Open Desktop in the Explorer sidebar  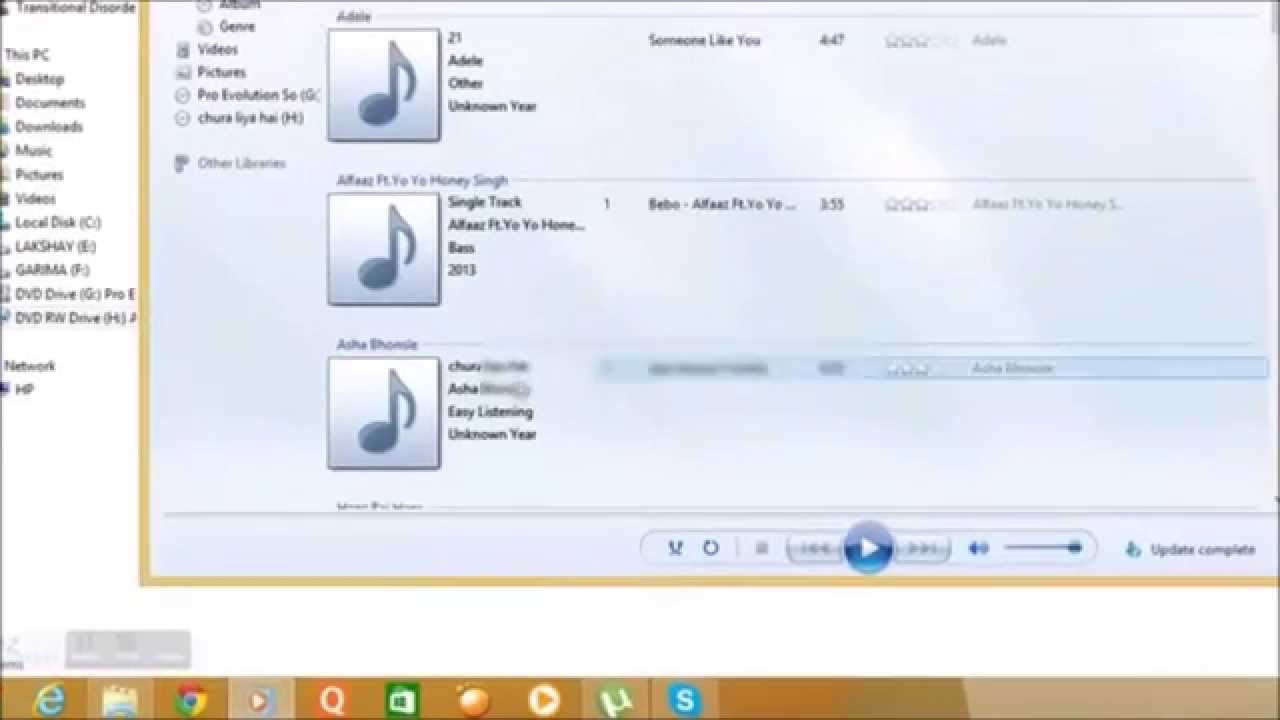[x=40, y=79]
